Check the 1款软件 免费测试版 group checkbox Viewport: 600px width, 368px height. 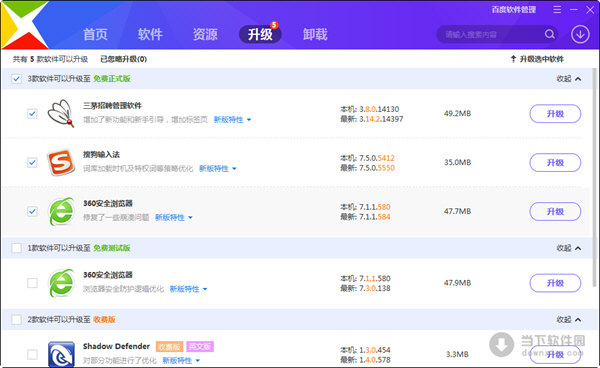pyautogui.click(x=16, y=248)
